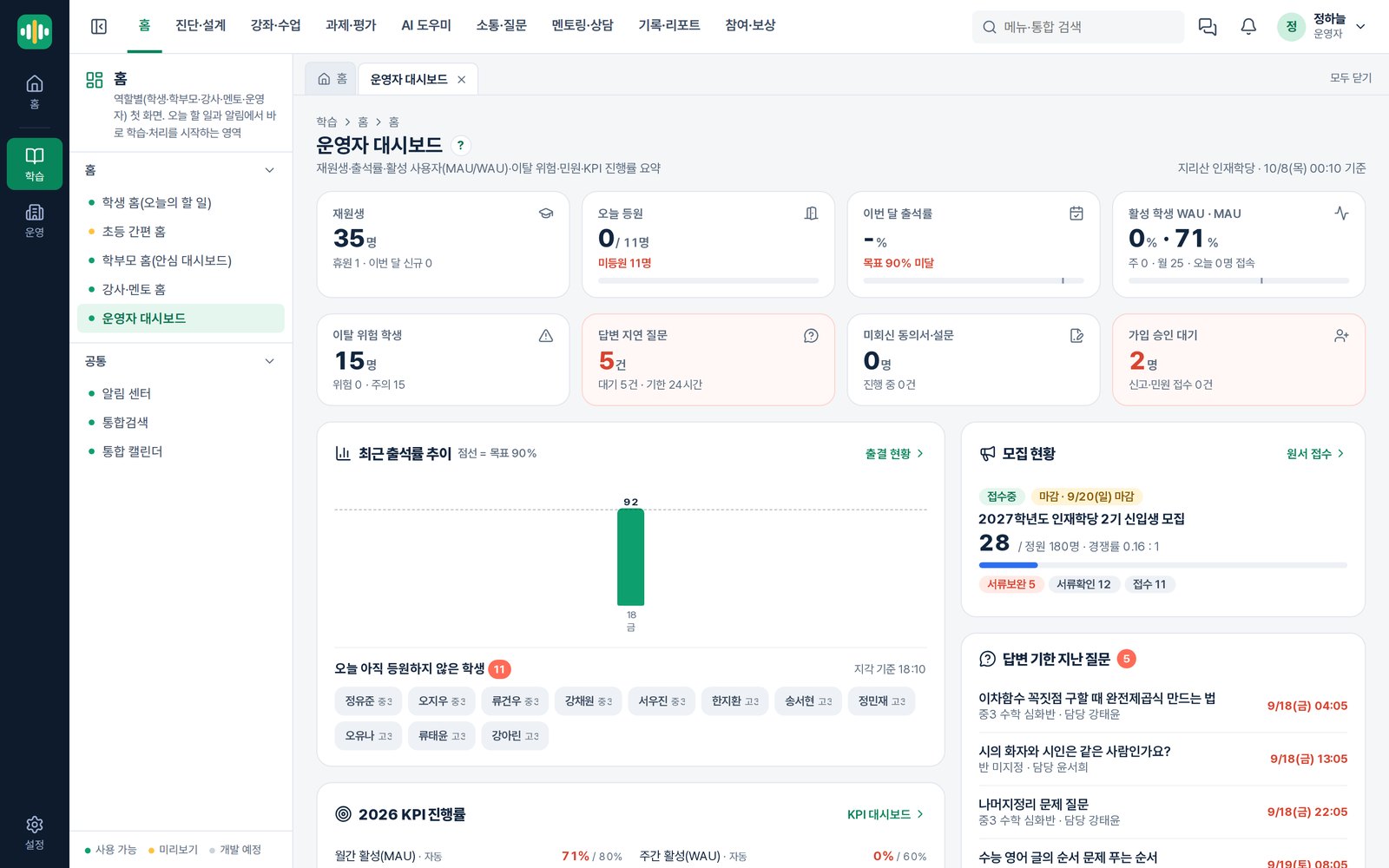Viewport: 1389px width, 868px height.
Task: Select 통합 캘린더 in sidebar
Action: [181, 451]
